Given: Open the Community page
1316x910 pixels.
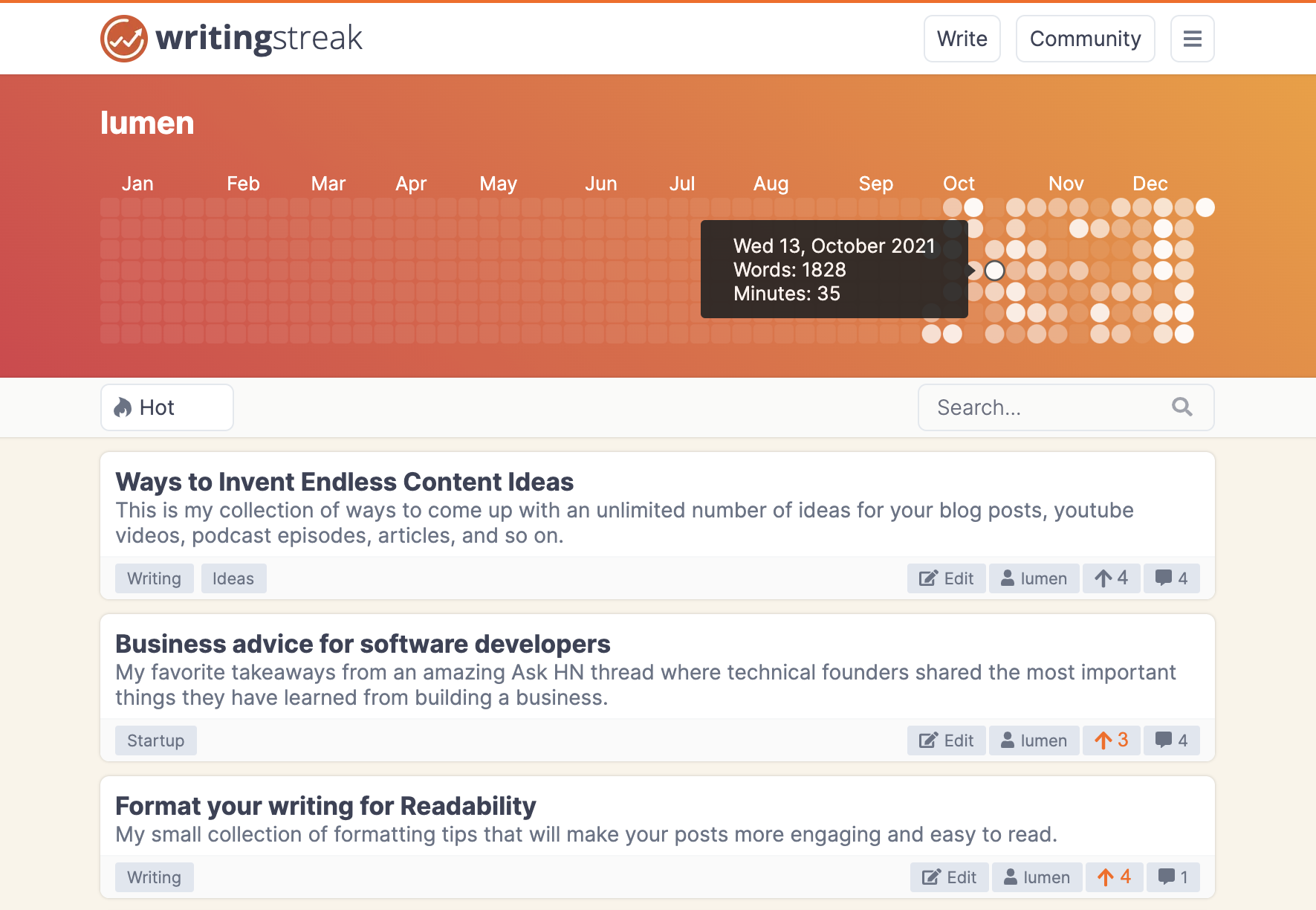Looking at the screenshot, I should point(1085,39).
